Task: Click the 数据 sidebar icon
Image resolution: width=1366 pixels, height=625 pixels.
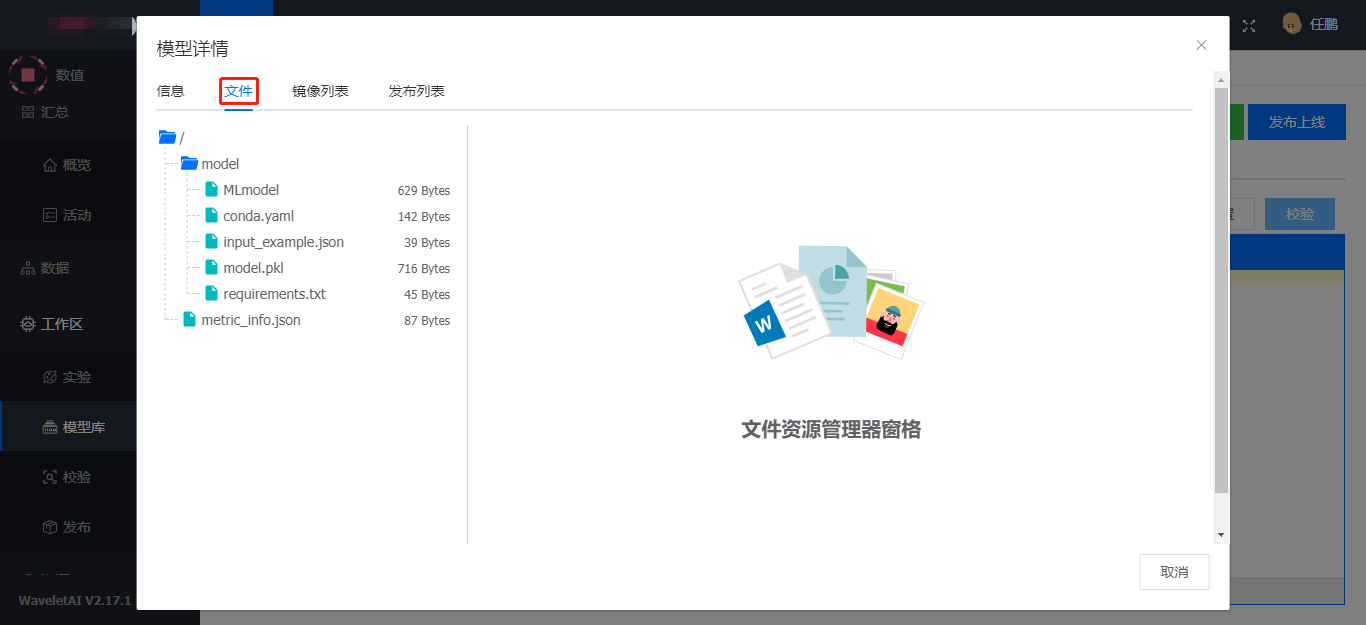Action: 28,268
